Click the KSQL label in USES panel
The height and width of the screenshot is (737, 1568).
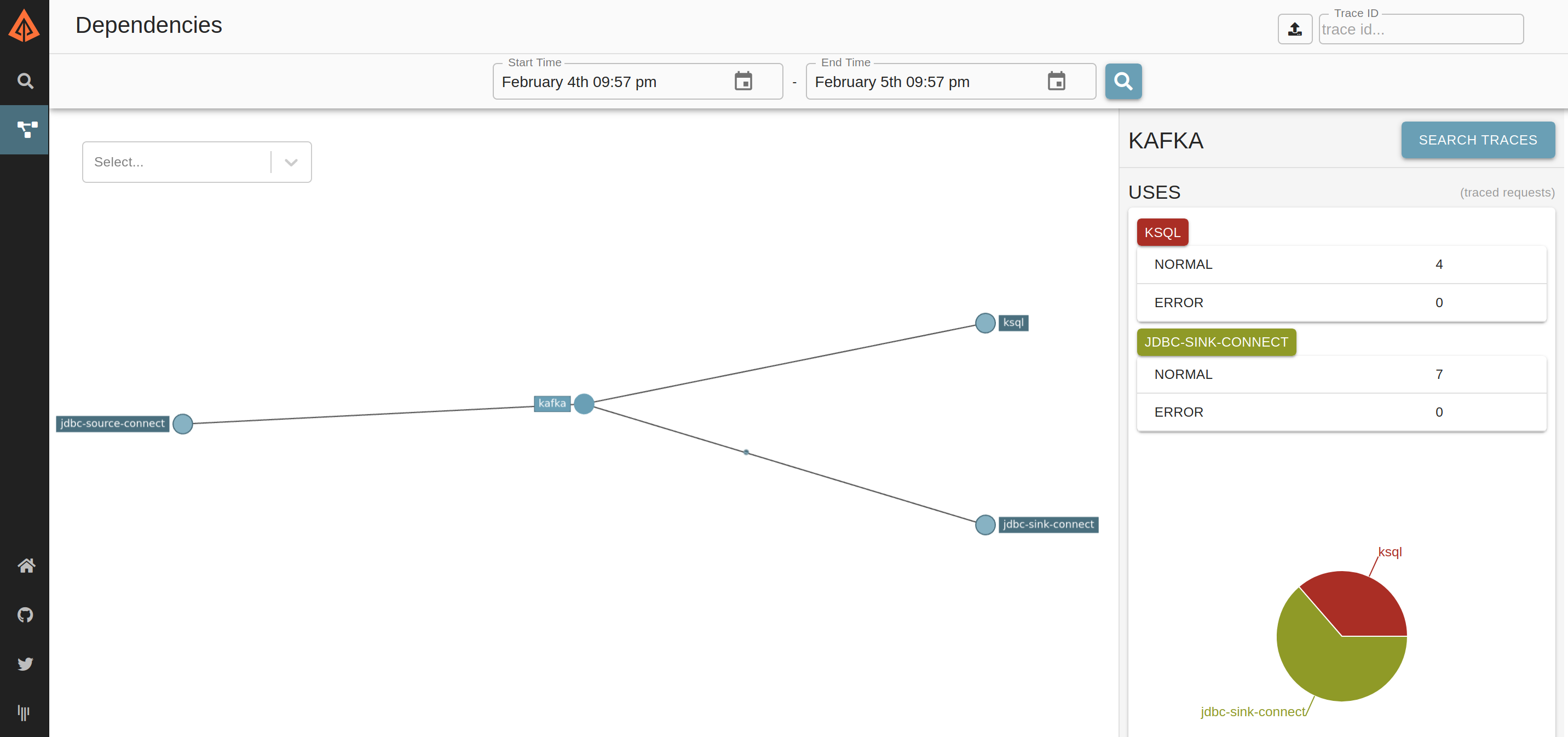[1162, 232]
